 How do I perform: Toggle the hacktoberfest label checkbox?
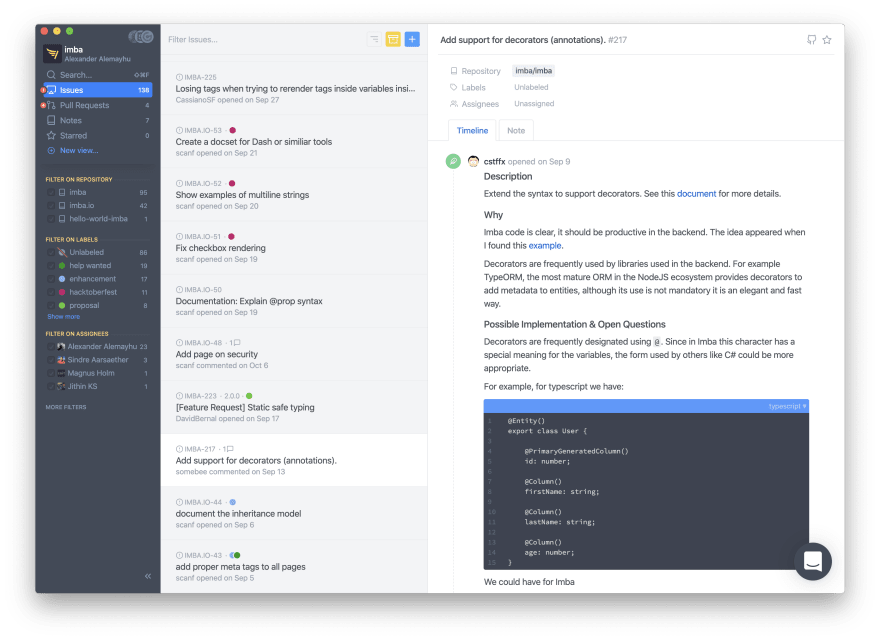[x=51, y=292]
